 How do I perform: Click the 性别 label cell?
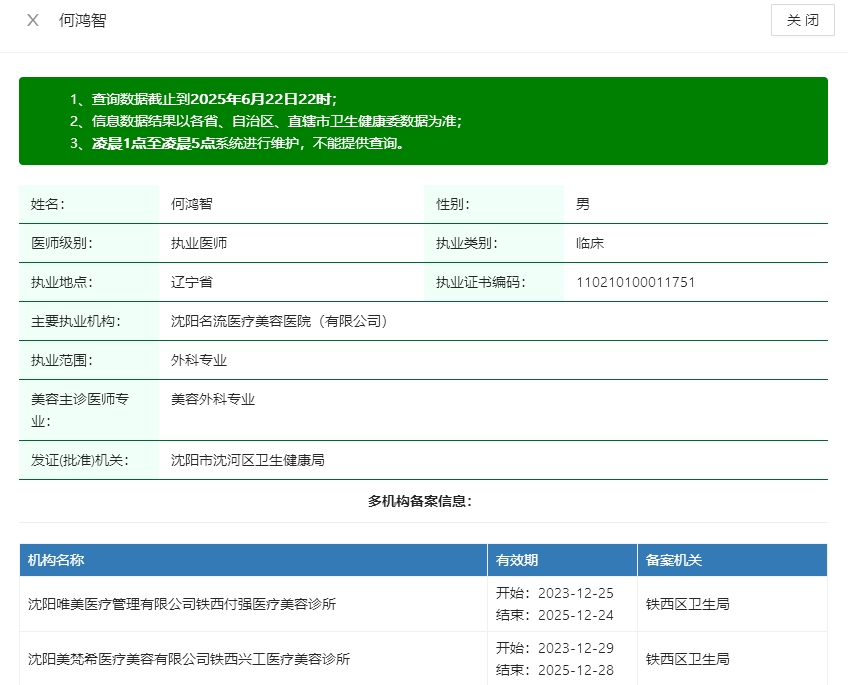494,204
